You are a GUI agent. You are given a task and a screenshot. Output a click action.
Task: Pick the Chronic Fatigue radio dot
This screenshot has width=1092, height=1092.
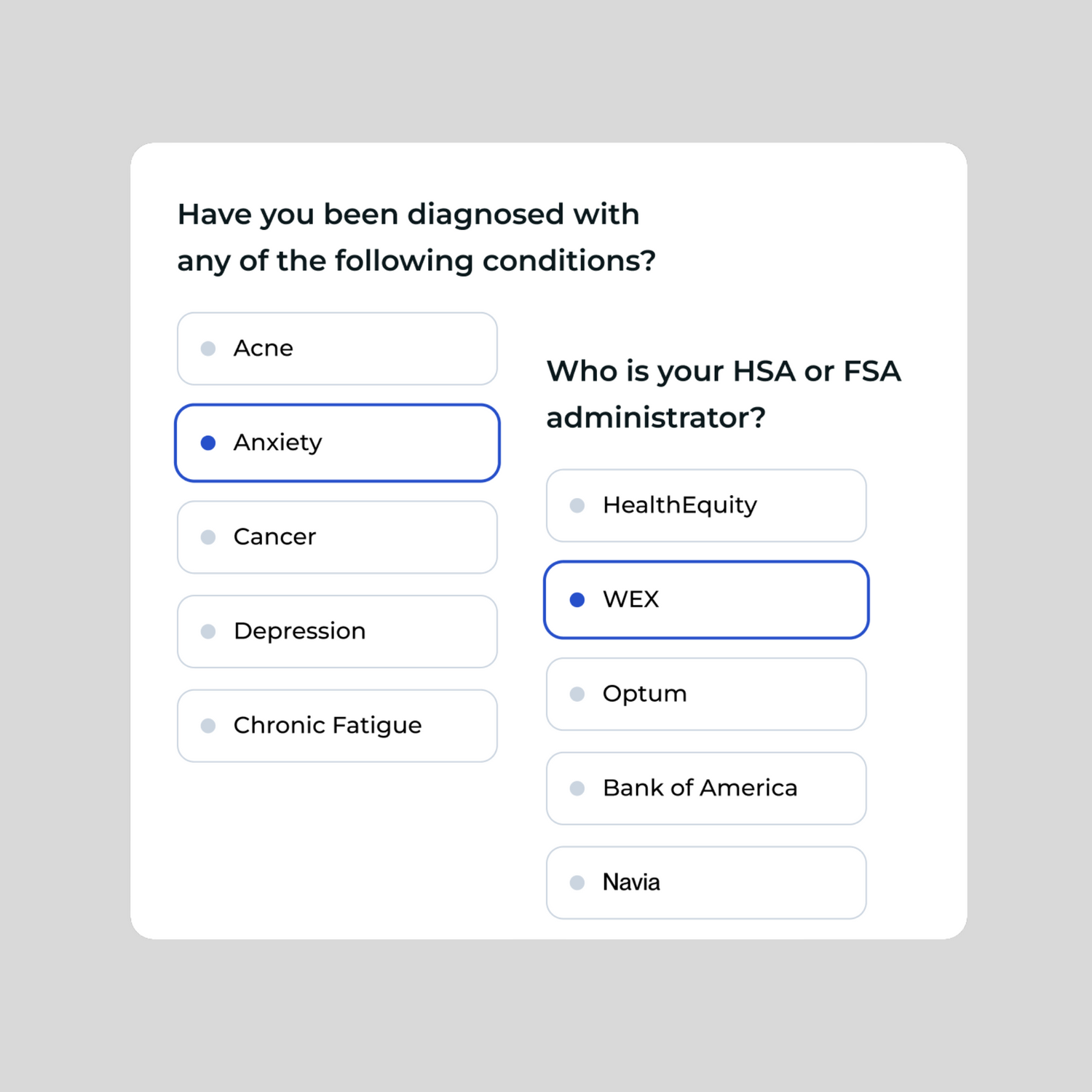(208, 726)
